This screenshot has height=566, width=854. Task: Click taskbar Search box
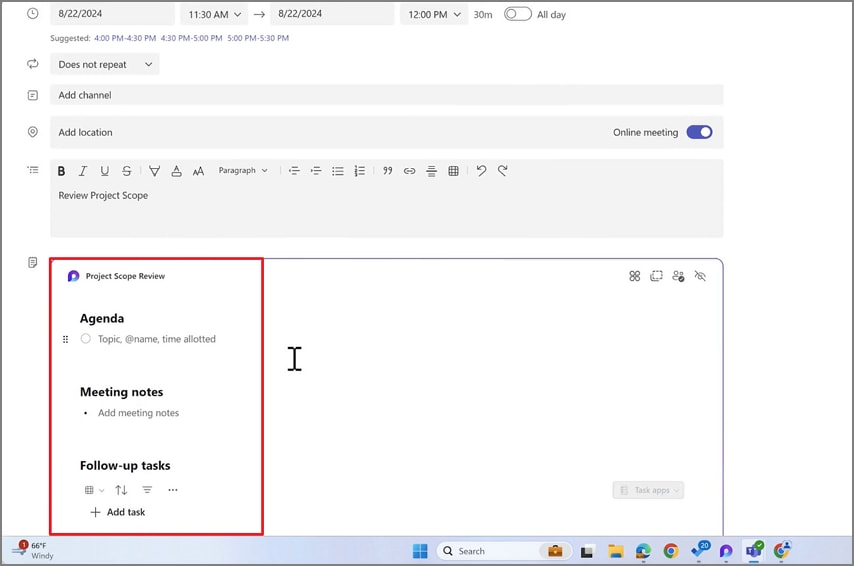tap(504, 551)
